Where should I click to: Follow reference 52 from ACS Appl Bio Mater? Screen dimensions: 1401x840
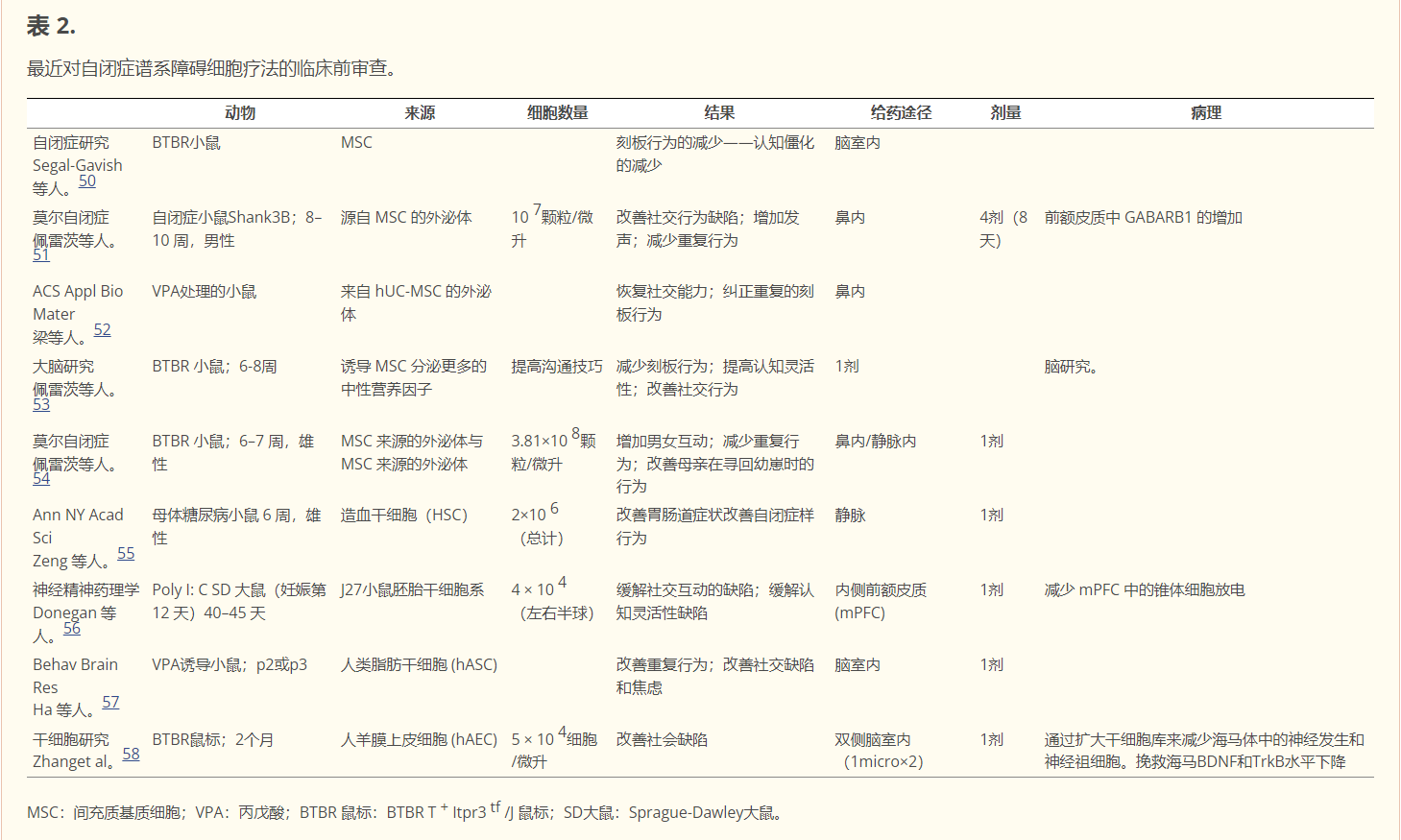(102, 329)
